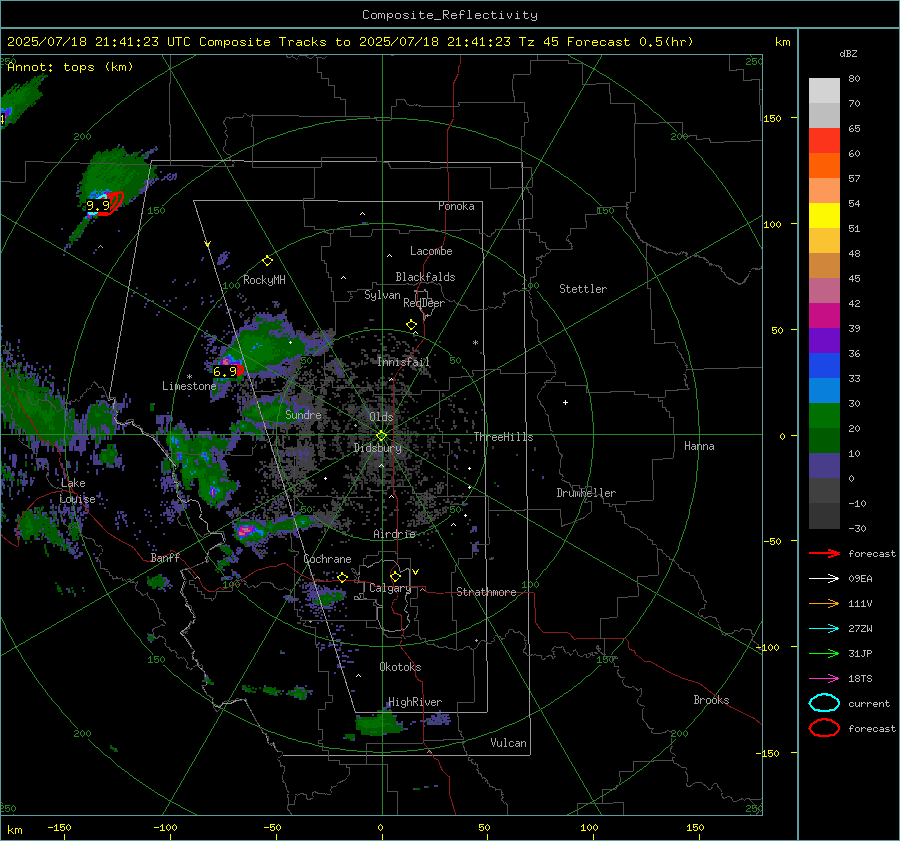Screen dimensions: 900x841
Task: Click the Vulcan label
Action: pos(508,743)
